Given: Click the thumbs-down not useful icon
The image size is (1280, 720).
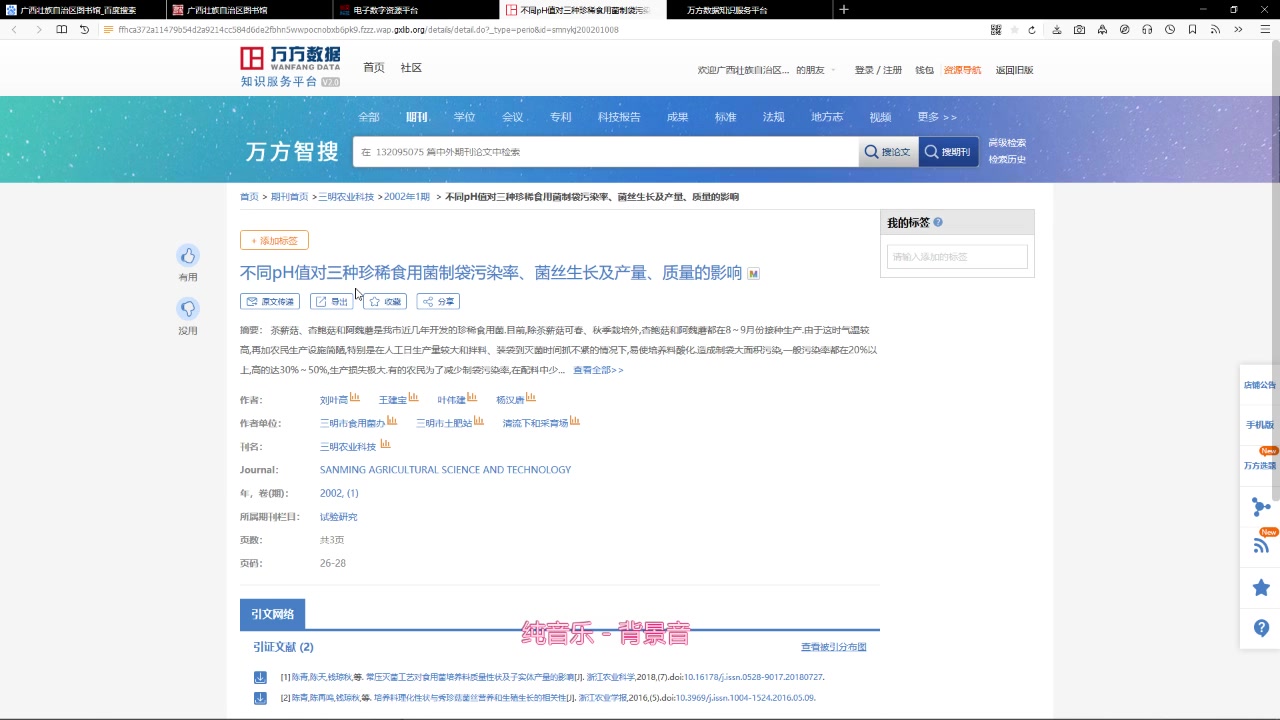Looking at the screenshot, I should click(x=188, y=309).
